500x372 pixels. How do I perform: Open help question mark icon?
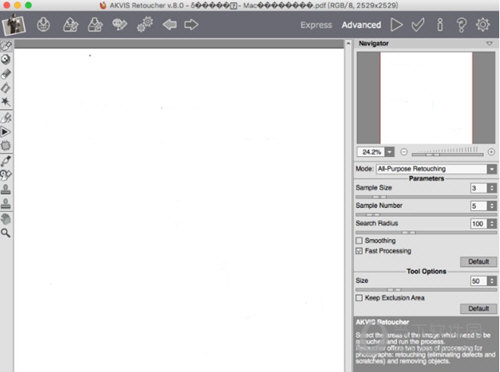tap(461, 25)
